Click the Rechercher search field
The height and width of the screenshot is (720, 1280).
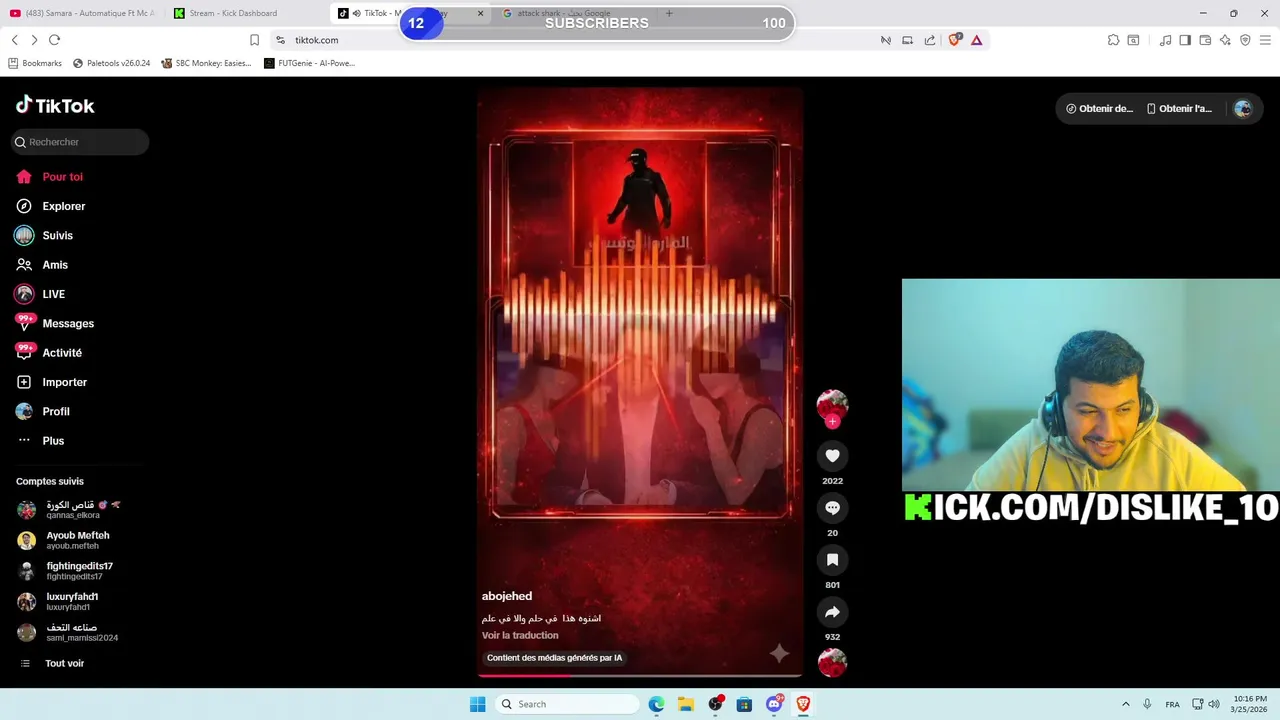[x=80, y=142]
